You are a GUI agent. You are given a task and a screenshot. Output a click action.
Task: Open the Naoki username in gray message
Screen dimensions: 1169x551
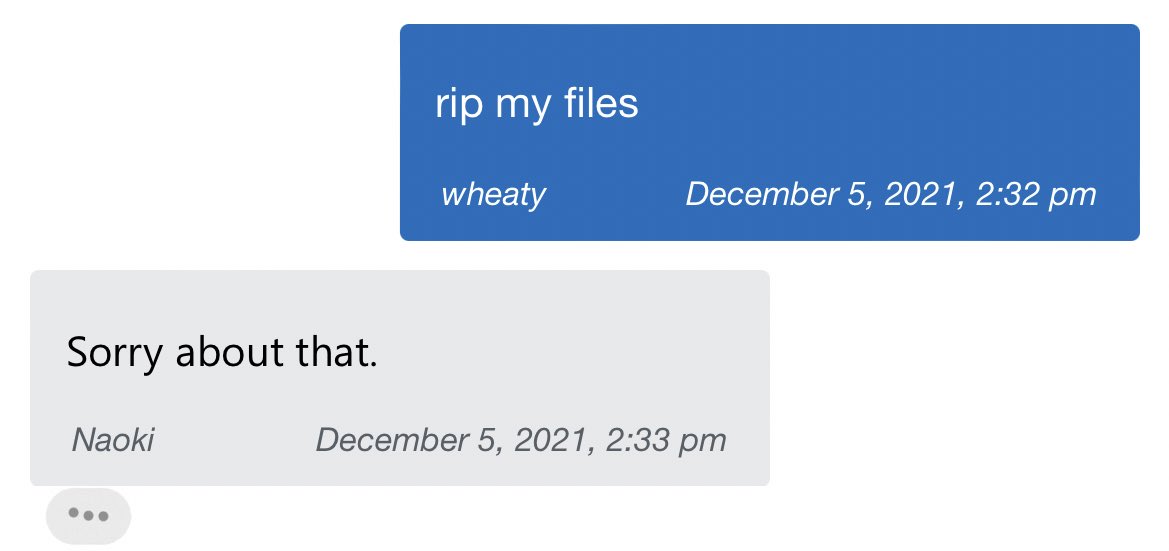point(113,440)
